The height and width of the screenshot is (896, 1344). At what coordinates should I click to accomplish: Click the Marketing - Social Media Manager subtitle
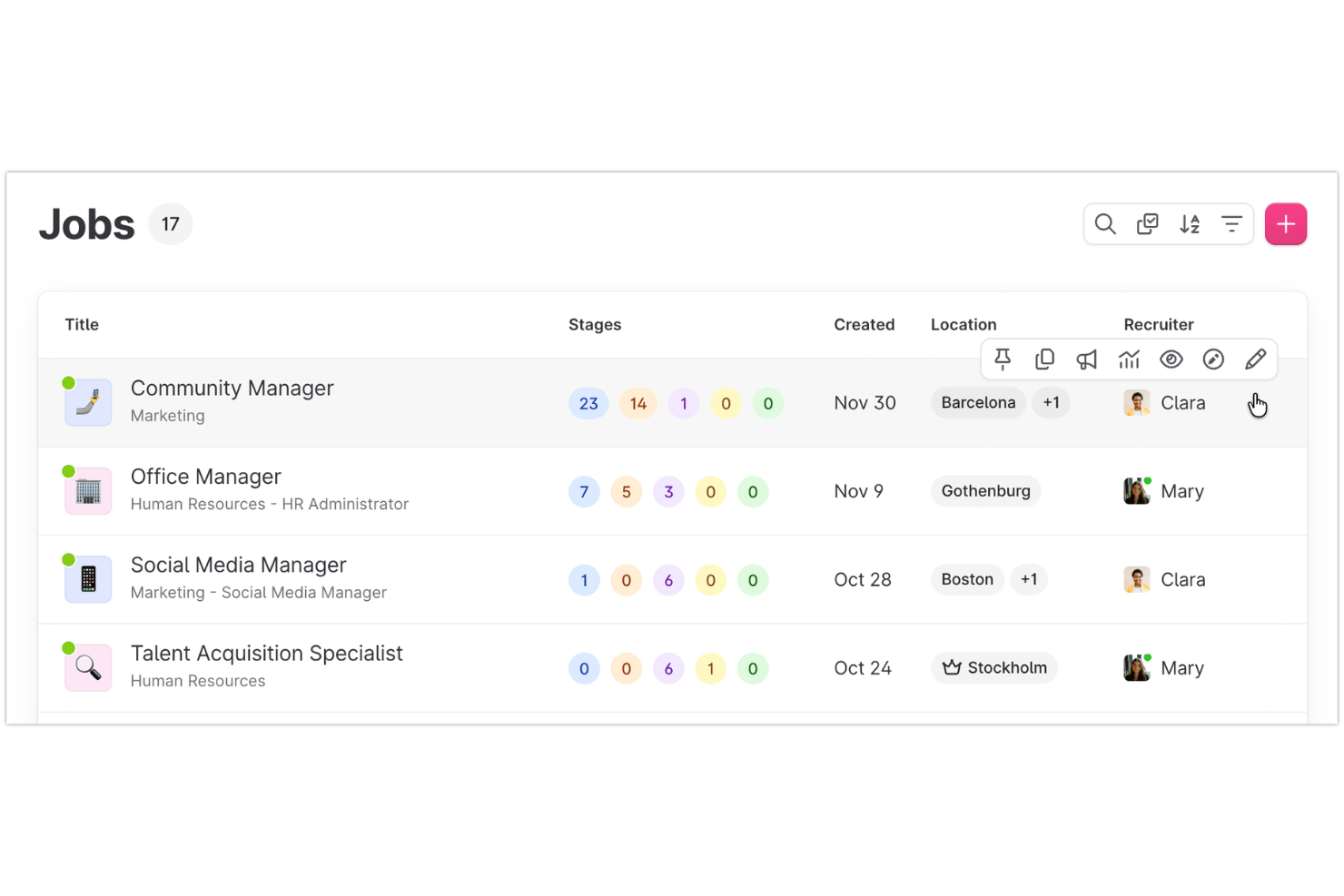259,593
